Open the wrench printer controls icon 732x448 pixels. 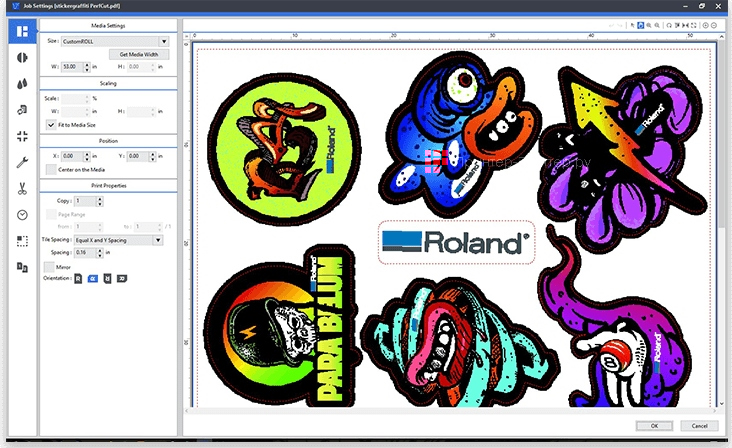(21, 162)
